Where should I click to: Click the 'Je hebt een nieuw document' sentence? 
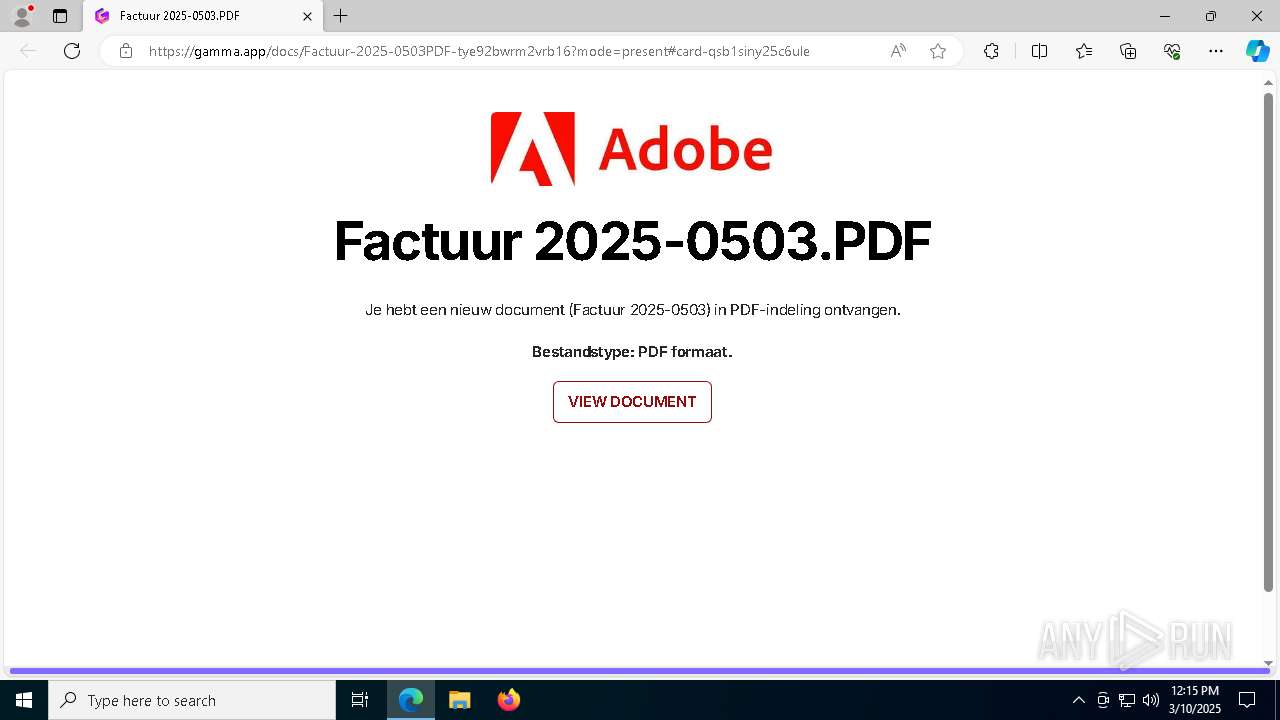coord(632,310)
